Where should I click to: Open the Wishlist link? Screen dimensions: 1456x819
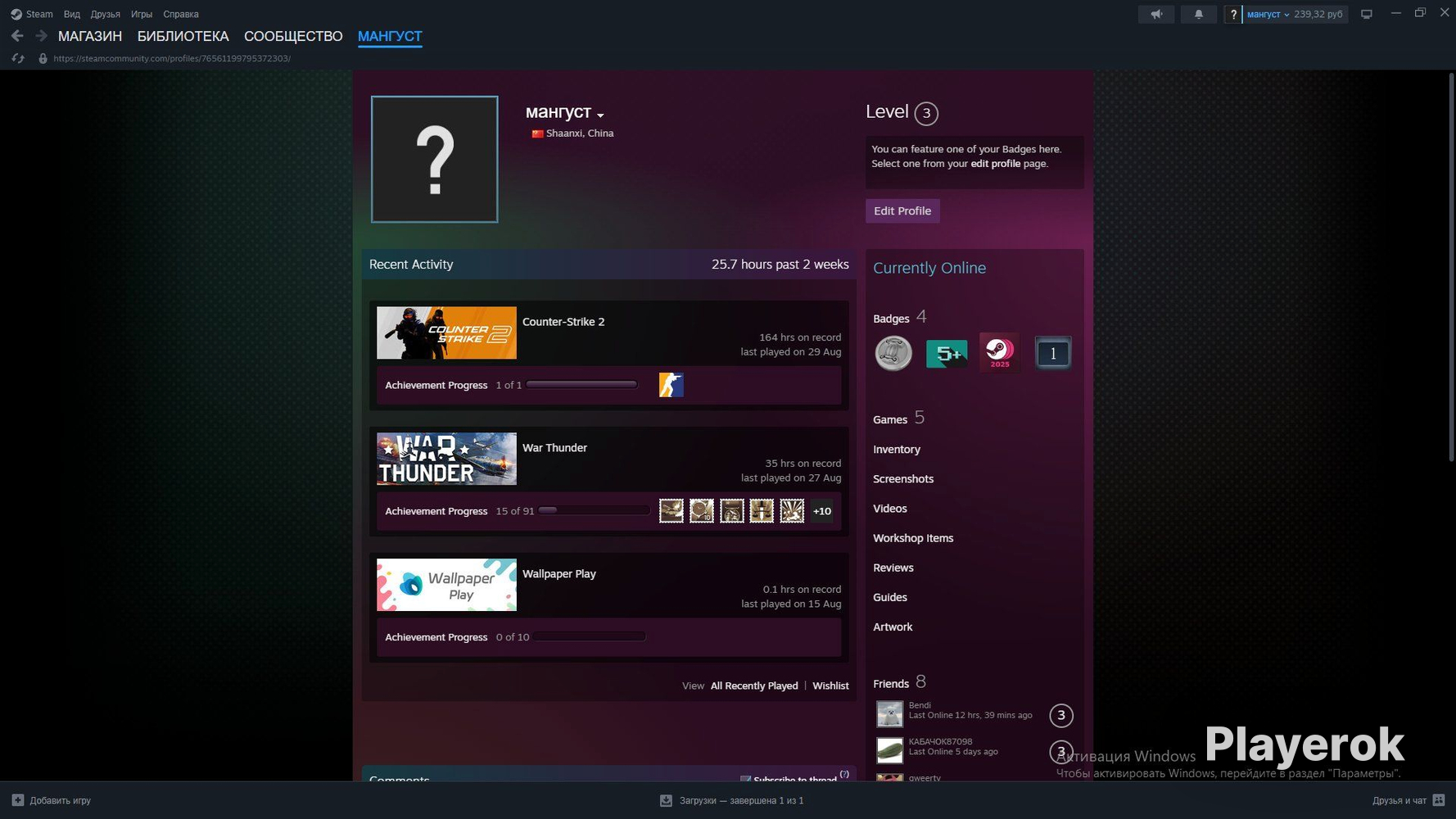830,686
